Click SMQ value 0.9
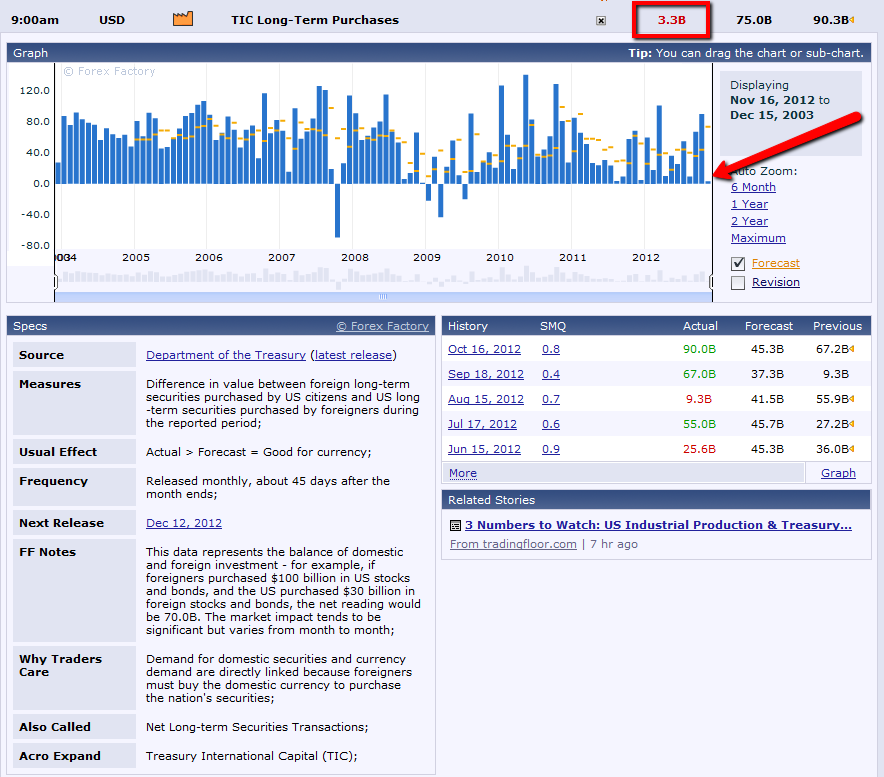 tap(551, 449)
